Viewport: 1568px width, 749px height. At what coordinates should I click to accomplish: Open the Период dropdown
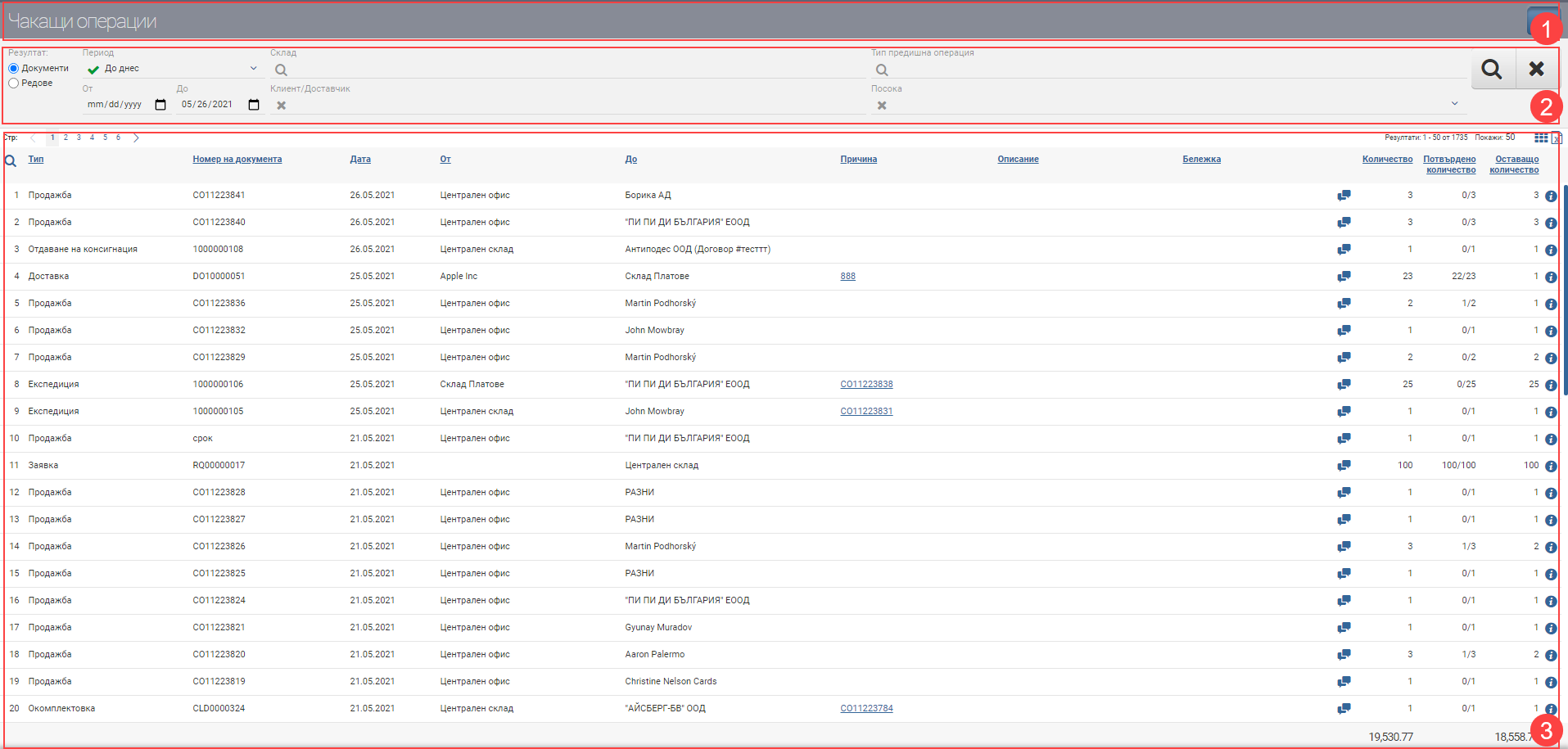pyautogui.click(x=251, y=68)
